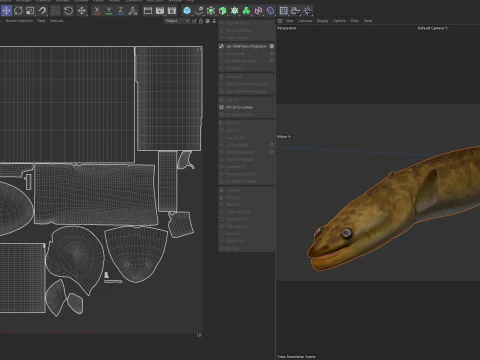Toggle the Z axis lock
Viewport: 480px width, 360px height.
click(x=121, y=11)
